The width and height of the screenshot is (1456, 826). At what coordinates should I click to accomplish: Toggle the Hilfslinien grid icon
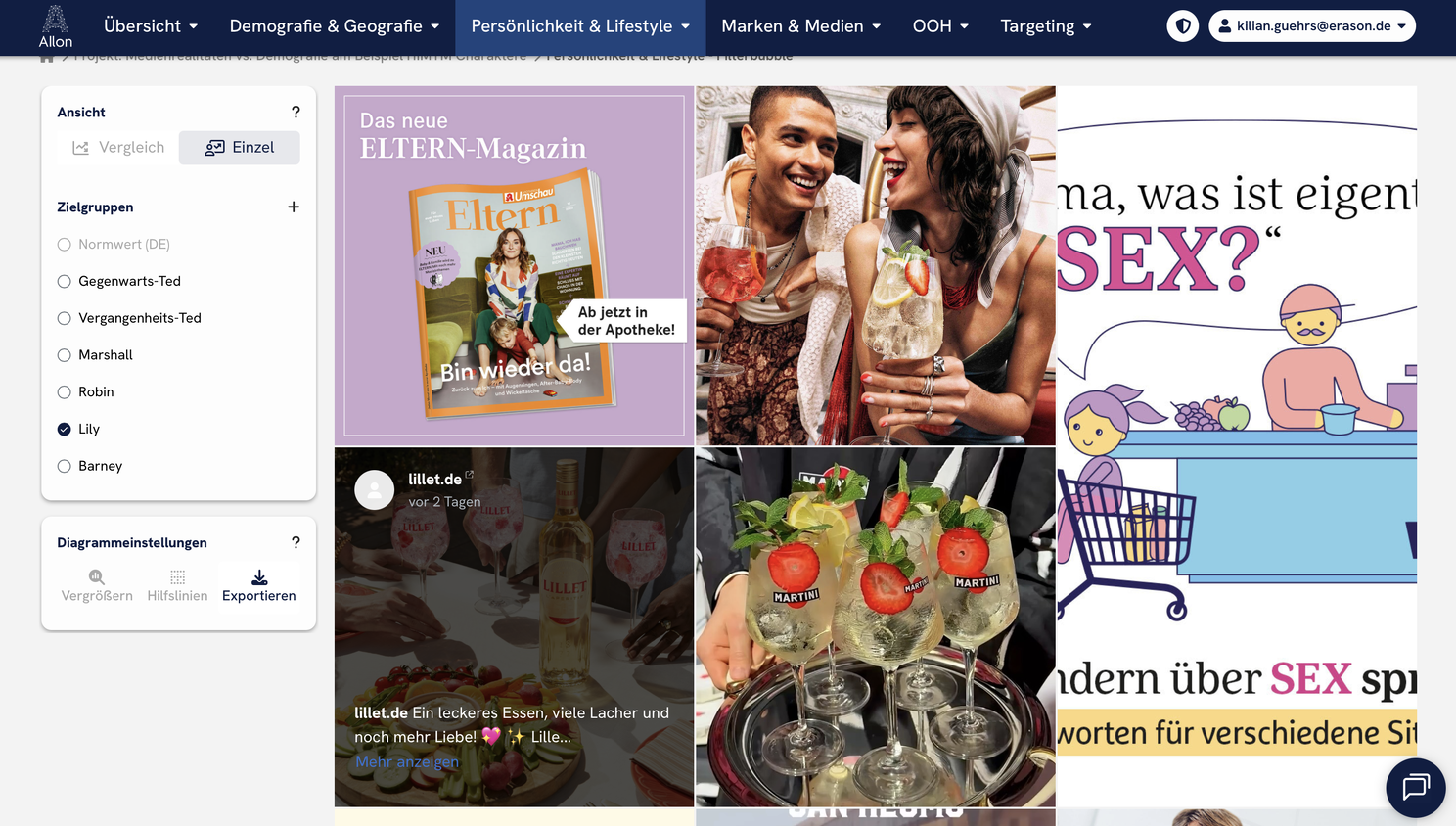177,577
